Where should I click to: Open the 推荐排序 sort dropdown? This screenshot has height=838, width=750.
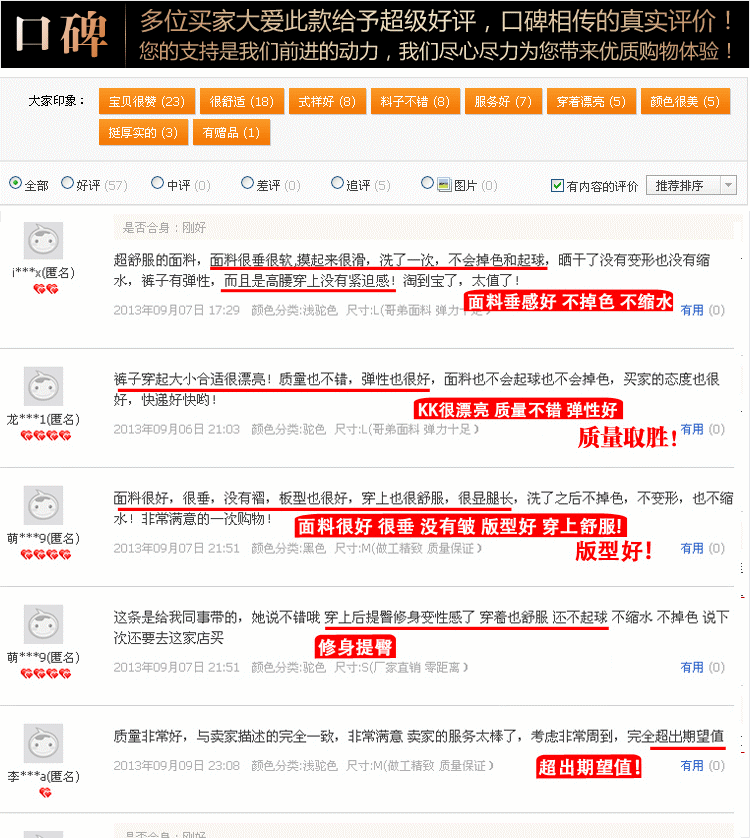click(x=691, y=185)
